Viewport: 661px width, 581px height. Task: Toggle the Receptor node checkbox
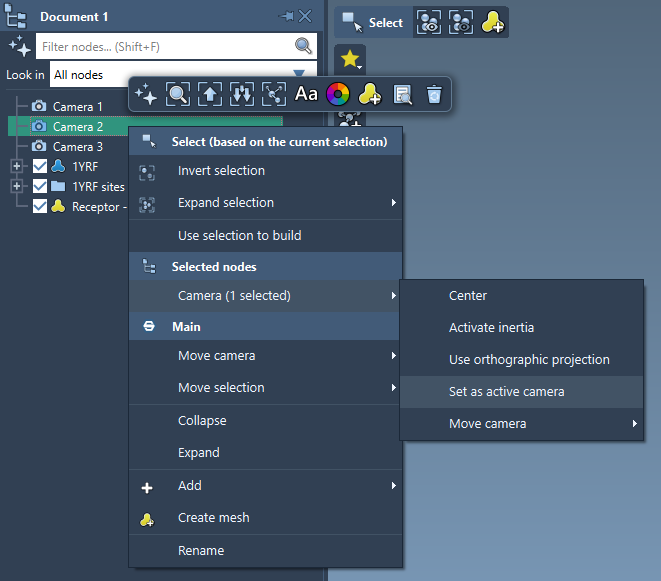coord(40,207)
